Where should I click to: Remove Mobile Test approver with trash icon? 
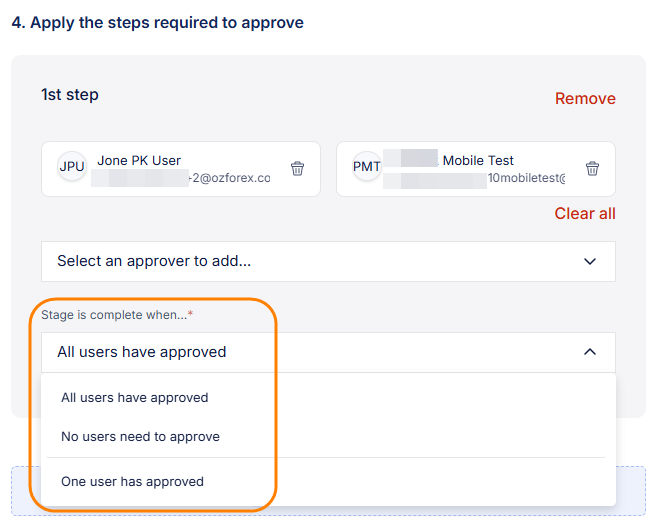pyautogui.click(x=592, y=169)
